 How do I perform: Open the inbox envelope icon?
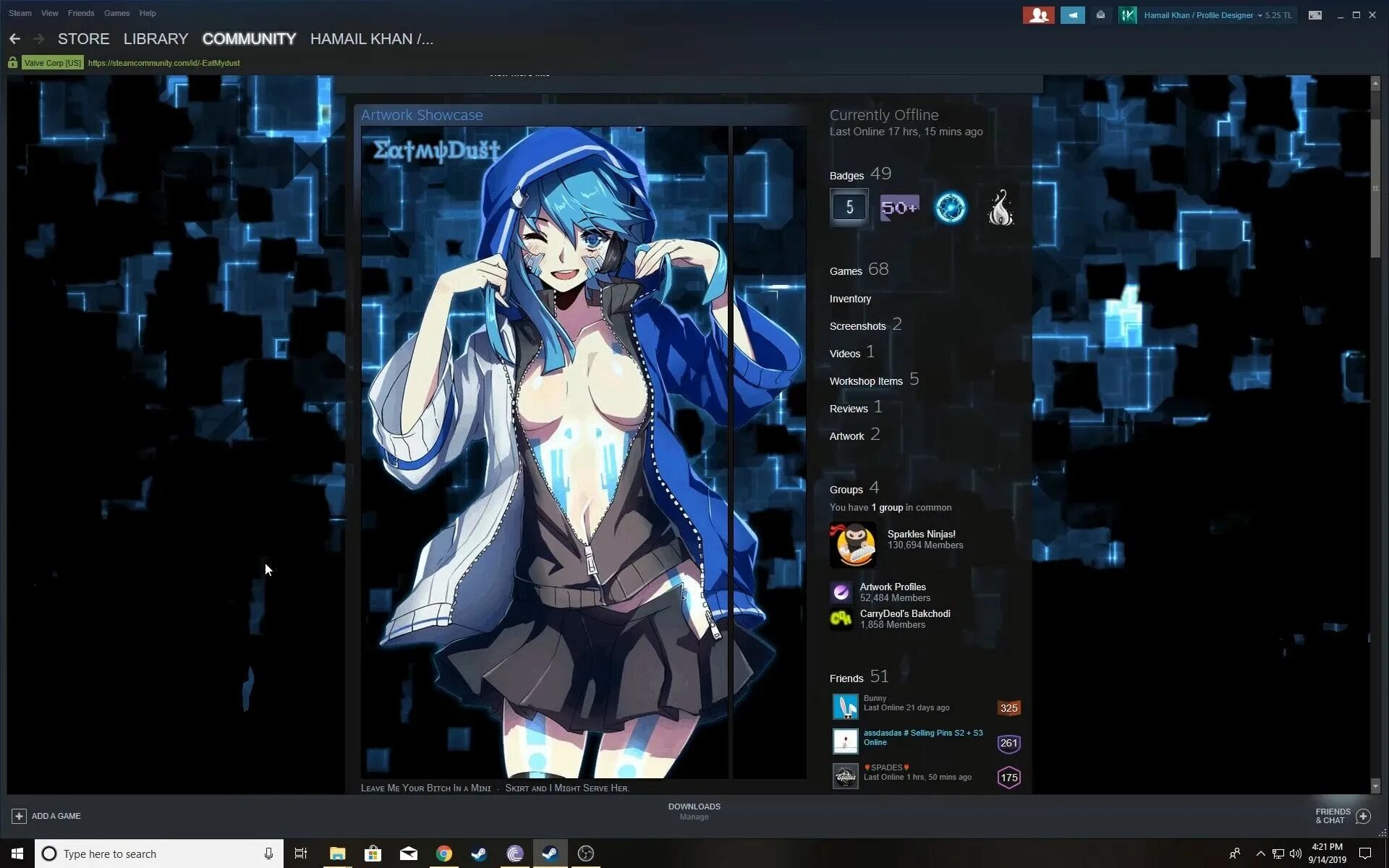1100,15
